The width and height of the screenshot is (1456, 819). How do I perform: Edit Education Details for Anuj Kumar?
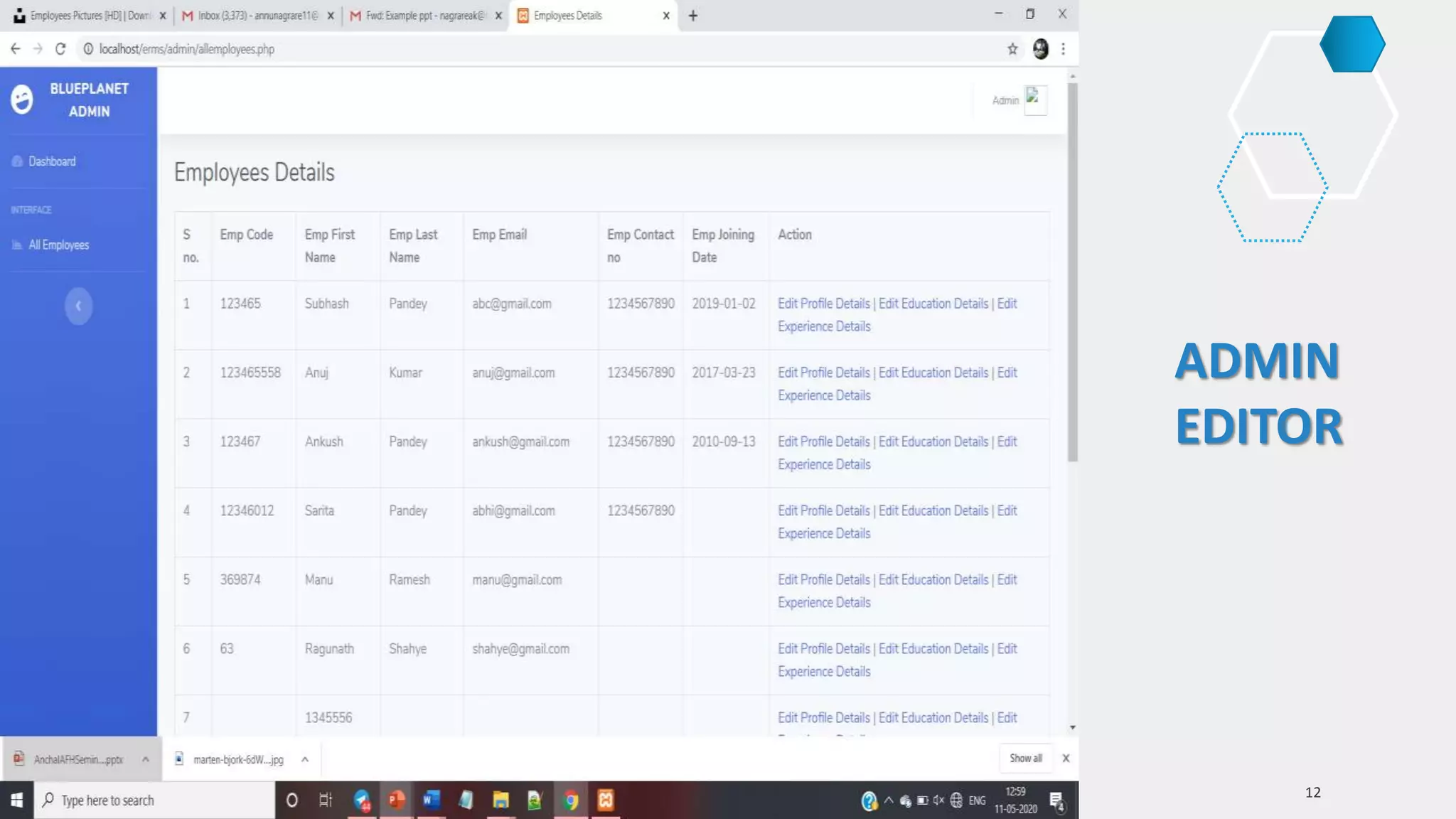(933, 373)
